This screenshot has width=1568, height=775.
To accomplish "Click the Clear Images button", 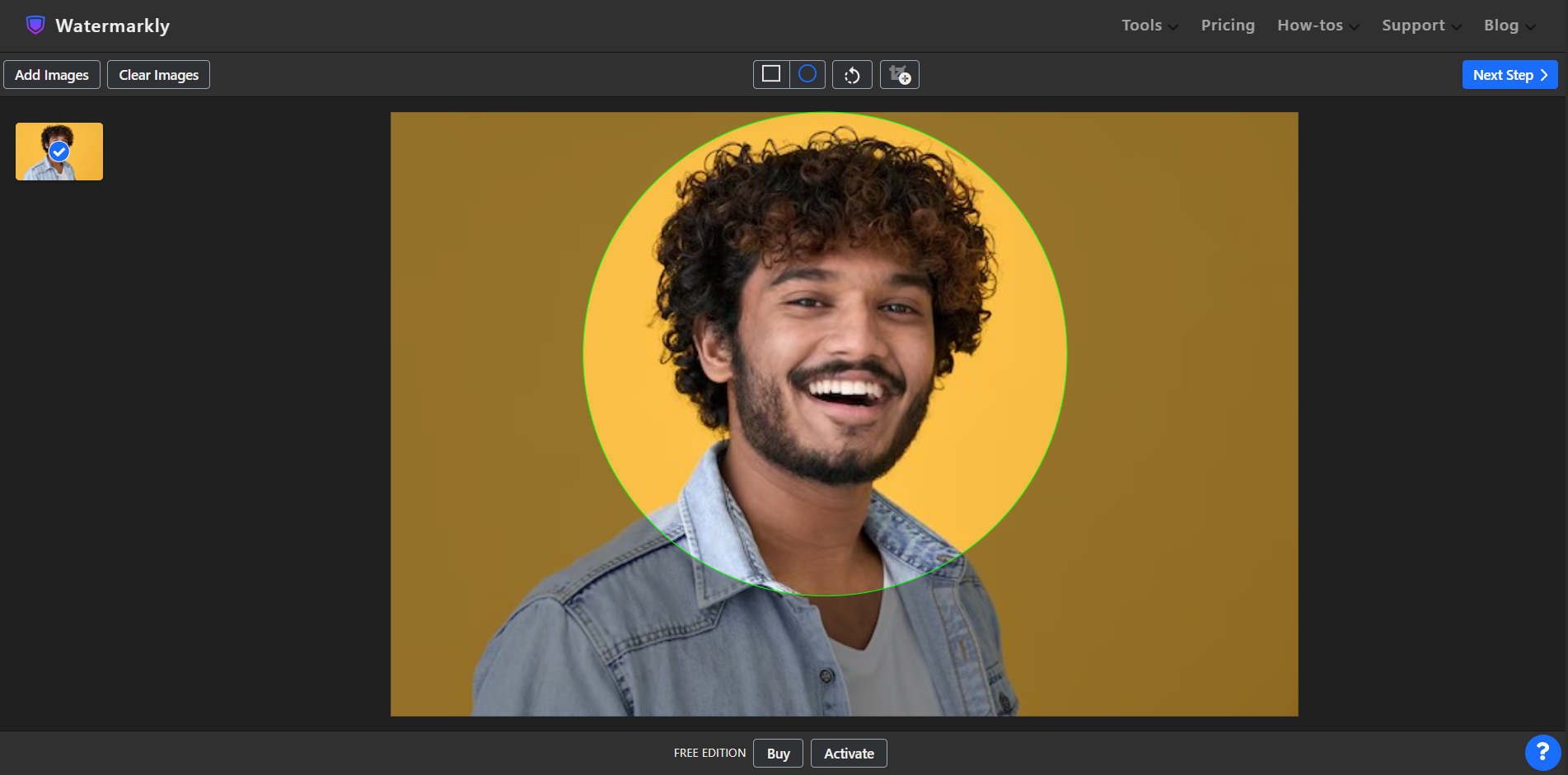I will point(158,74).
